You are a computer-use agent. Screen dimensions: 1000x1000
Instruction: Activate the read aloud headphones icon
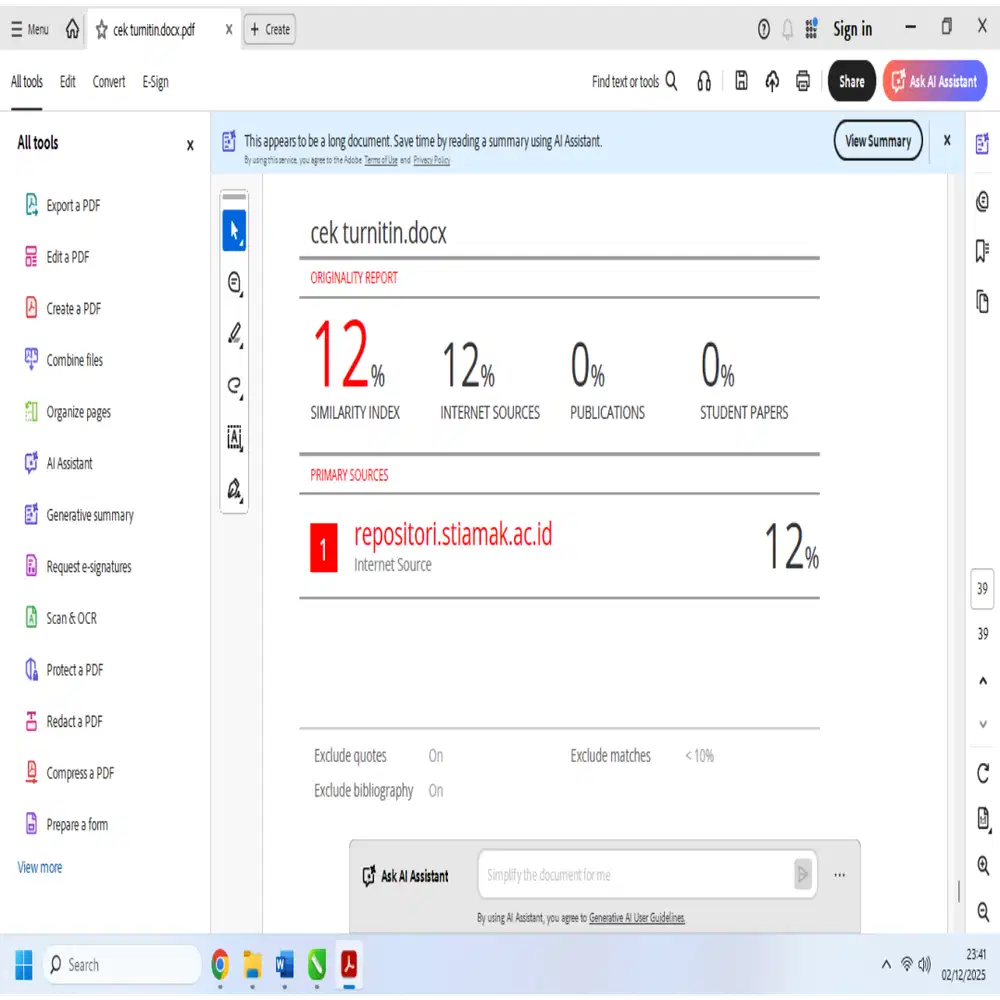704,81
